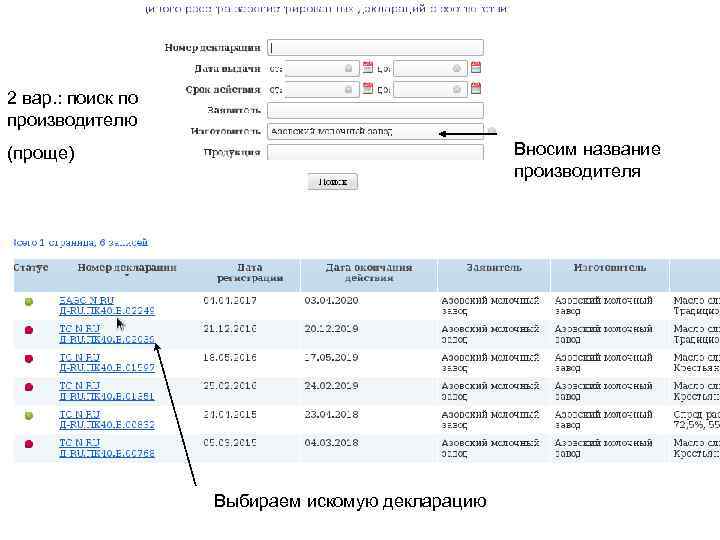Select expiry date 24.02.2019 cell

pyautogui.click(x=331, y=386)
